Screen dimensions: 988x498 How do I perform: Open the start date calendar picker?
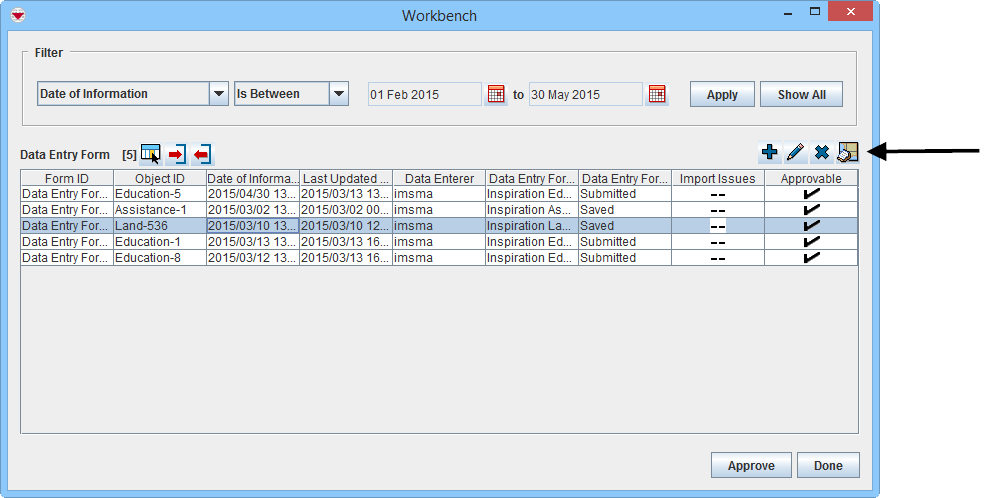(496, 95)
